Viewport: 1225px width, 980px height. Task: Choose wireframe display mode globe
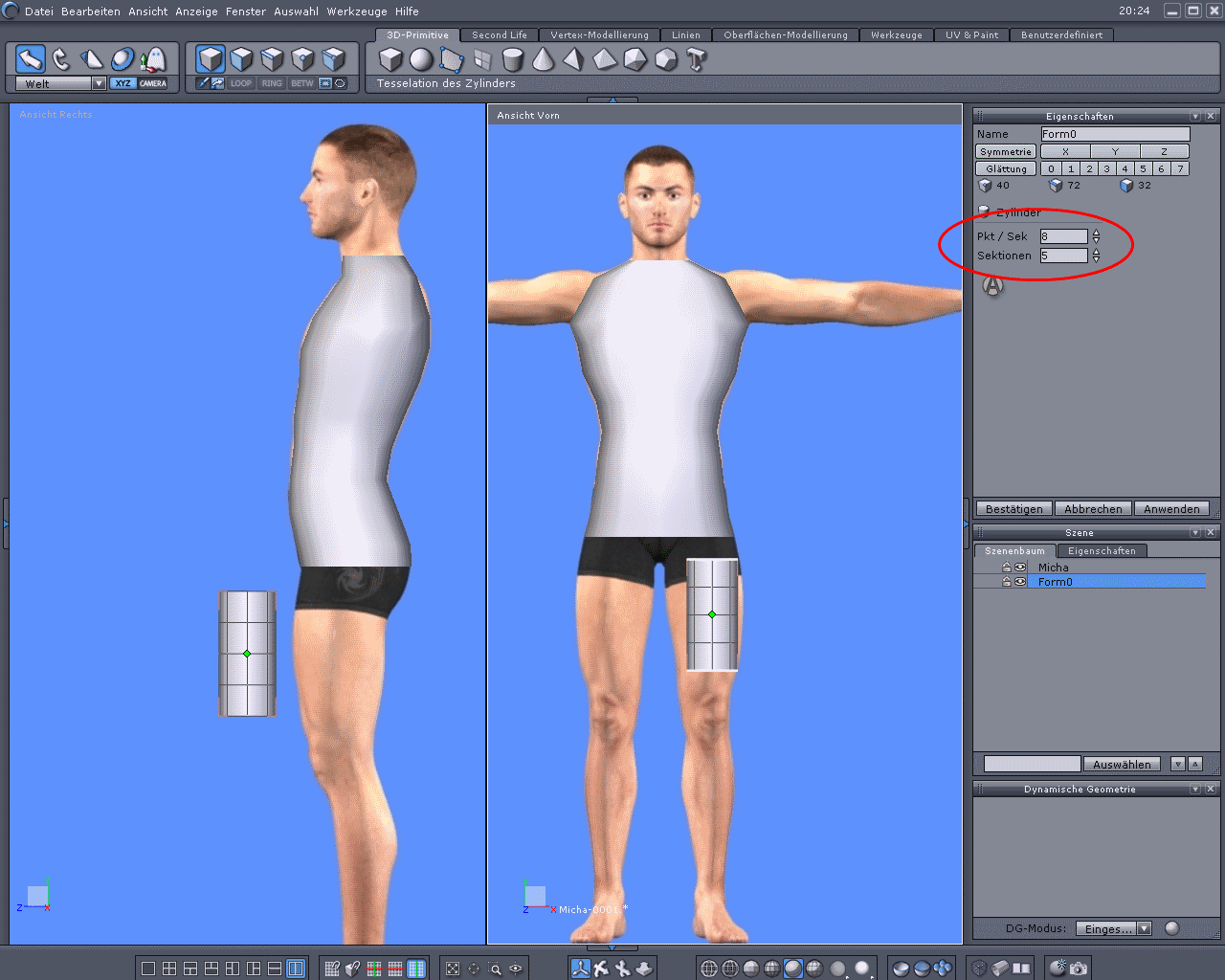[x=709, y=969]
